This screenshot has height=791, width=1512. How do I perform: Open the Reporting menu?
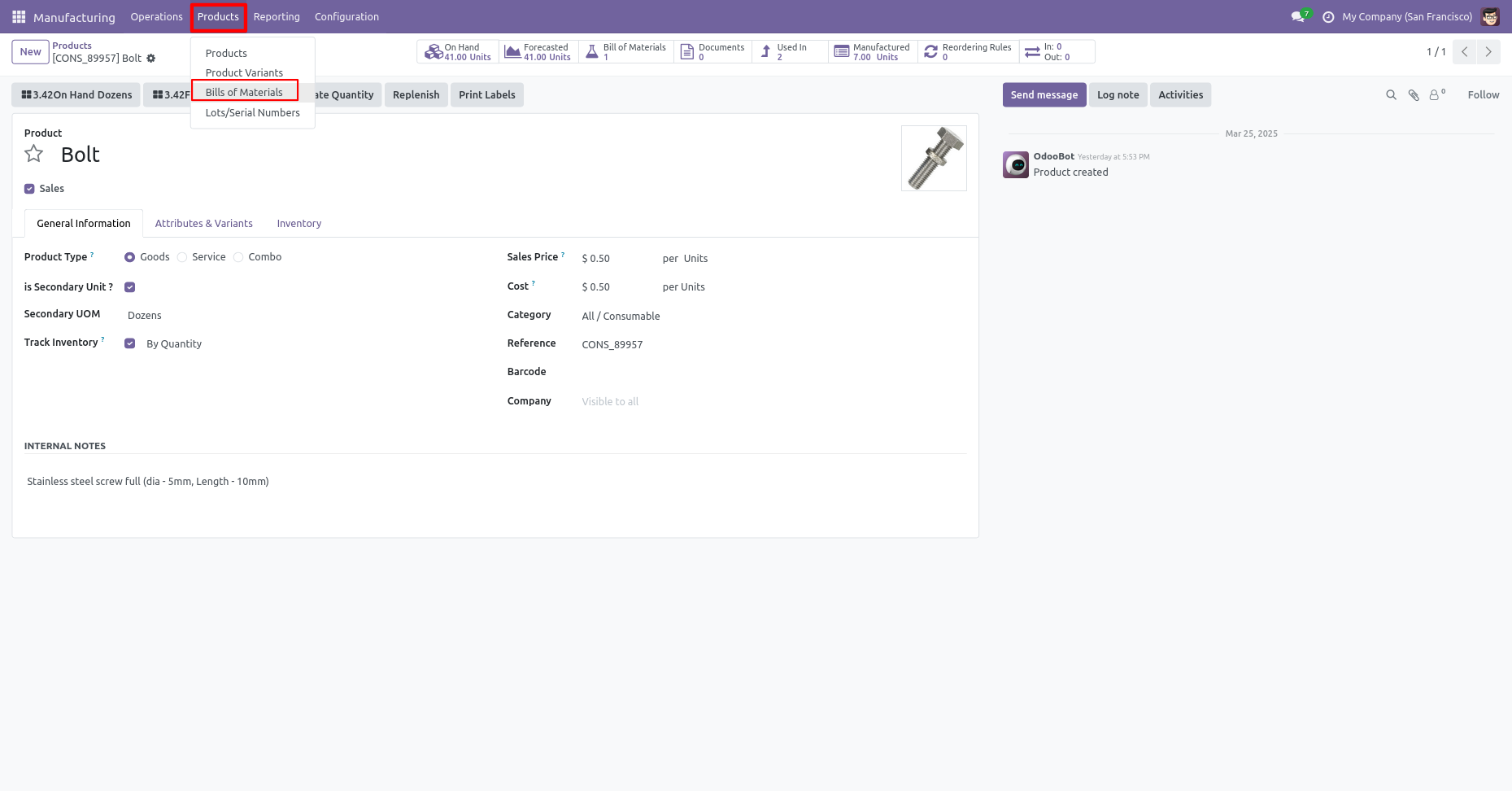tap(277, 16)
